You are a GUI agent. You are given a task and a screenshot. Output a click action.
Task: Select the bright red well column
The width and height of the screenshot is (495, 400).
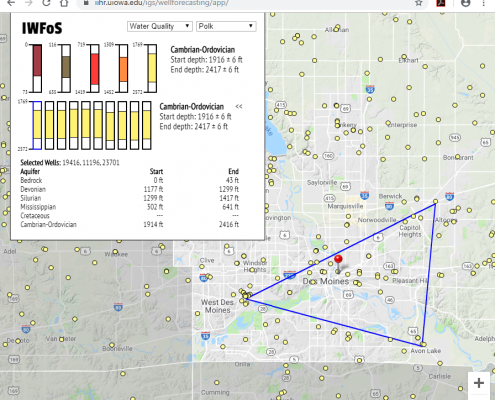coord(95,68)
